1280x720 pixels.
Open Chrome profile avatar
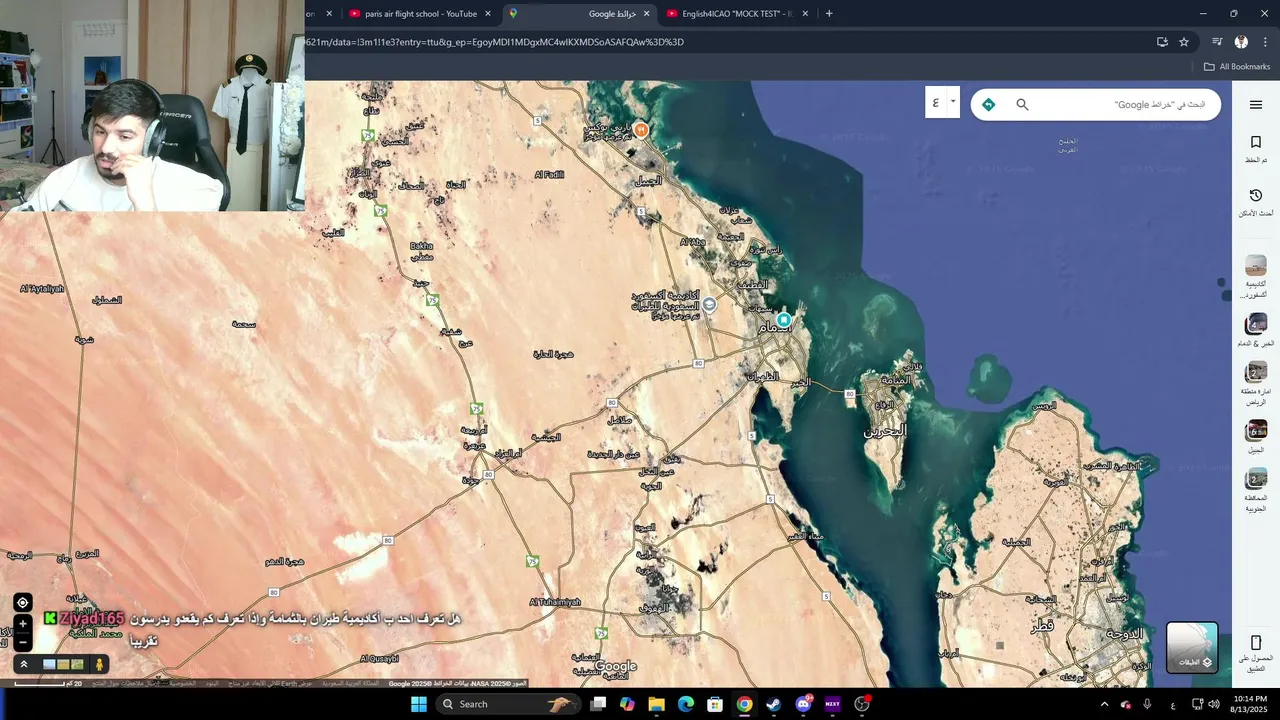click(x=1241, y=42)
